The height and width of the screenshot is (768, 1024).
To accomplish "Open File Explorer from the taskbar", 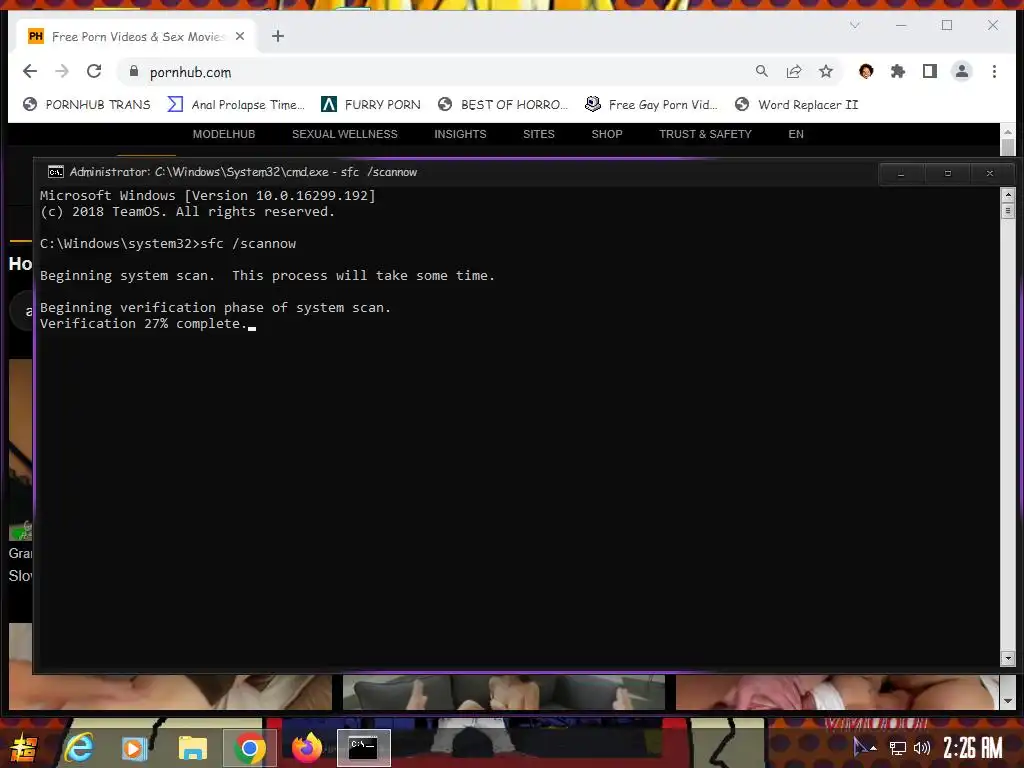I will pos(193,748).
